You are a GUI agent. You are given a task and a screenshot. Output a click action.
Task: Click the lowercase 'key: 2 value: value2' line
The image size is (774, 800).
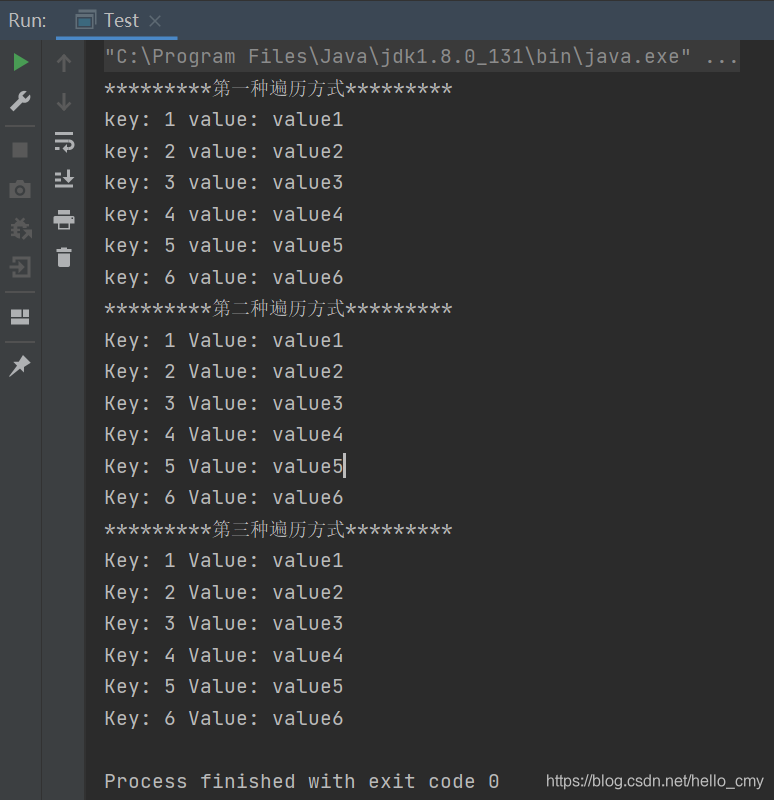[x=223, y=152]
